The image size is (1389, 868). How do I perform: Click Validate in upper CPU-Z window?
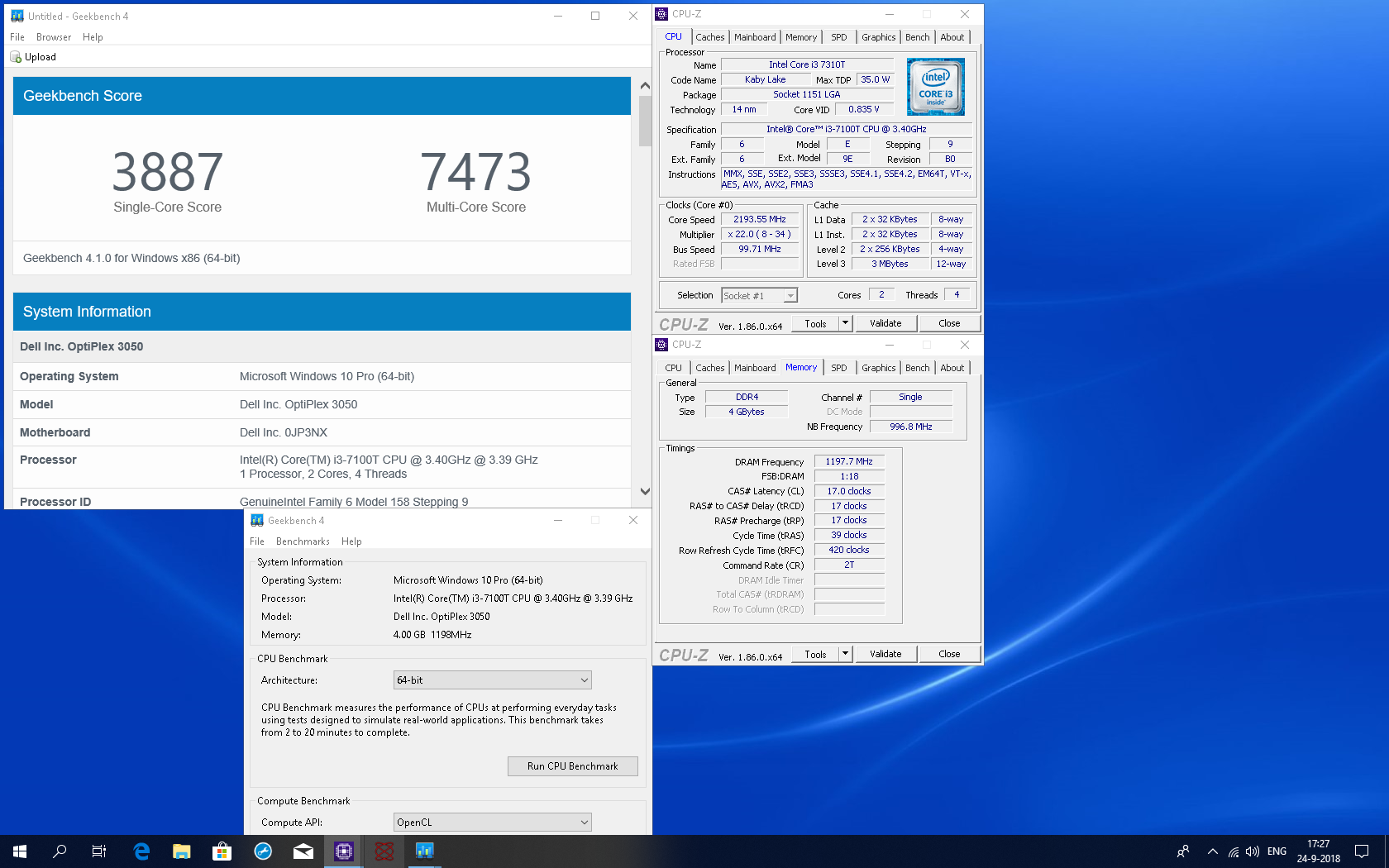(885, 323)
